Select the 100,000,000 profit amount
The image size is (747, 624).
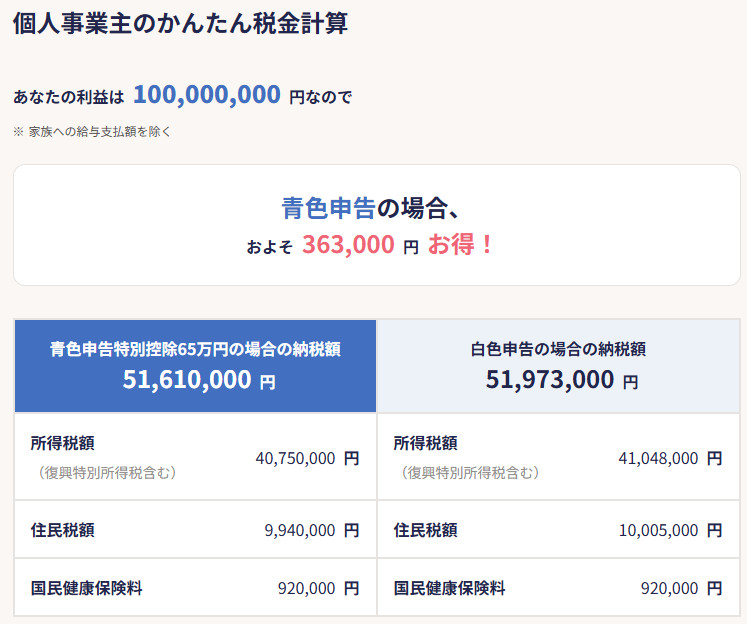click(206, 95)
